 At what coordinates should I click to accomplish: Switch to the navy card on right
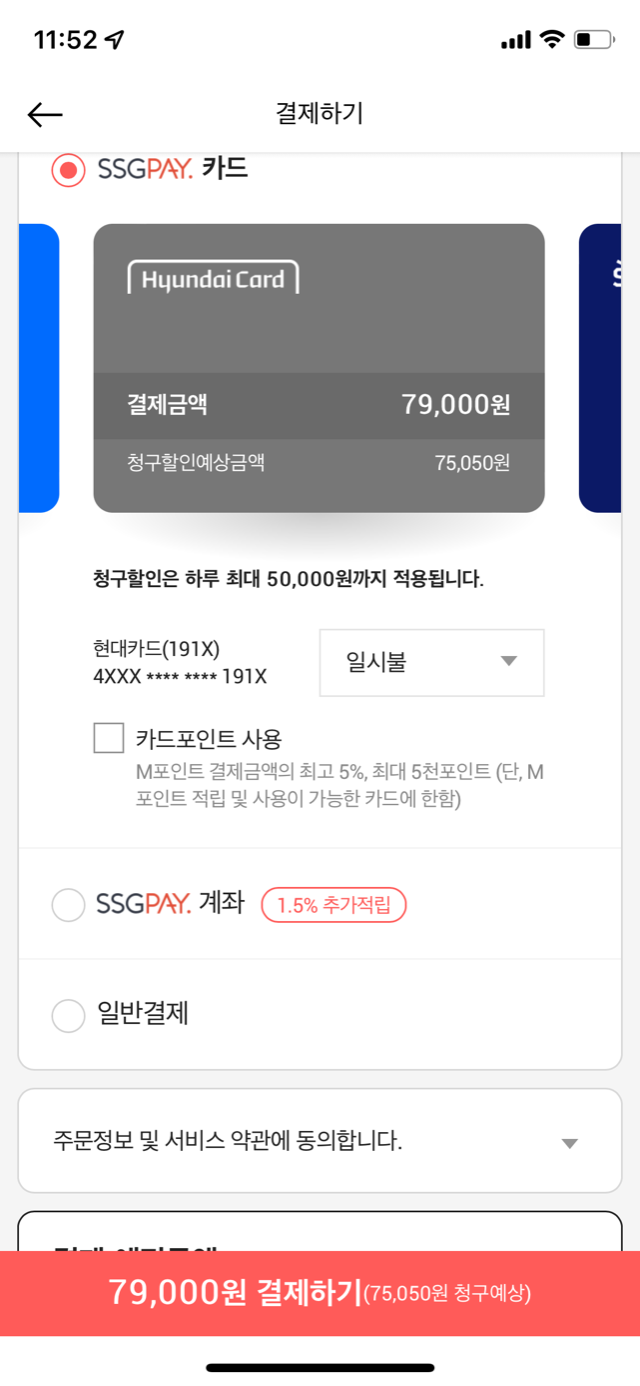coord(600,368)
